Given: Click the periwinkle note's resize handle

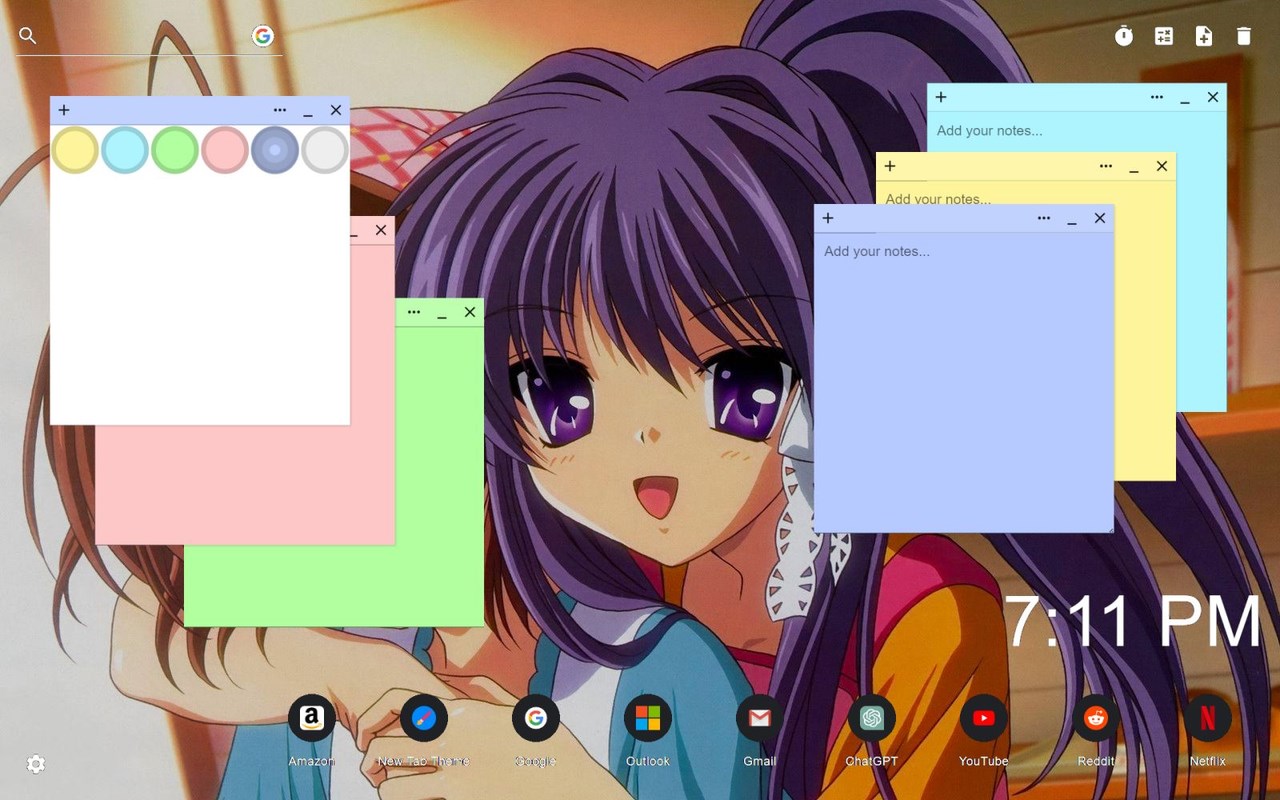Looking at the screenshot, I should [1108, 527].
